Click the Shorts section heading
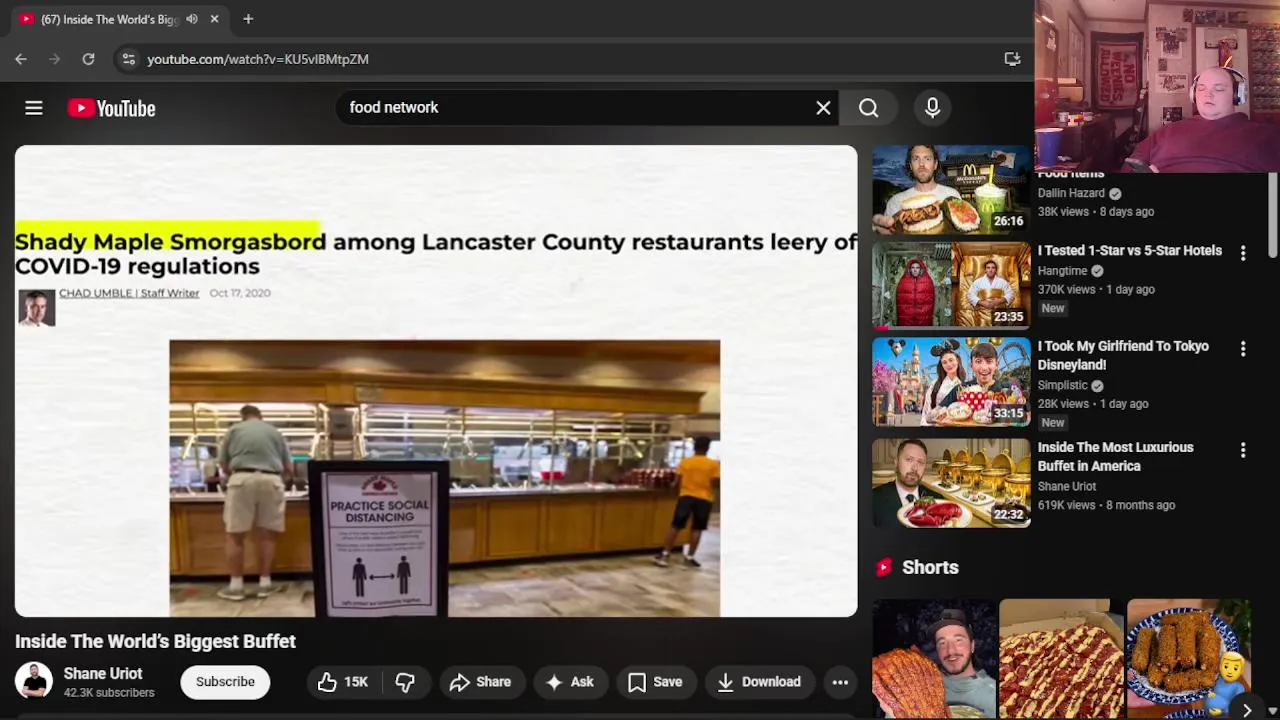 (930, 567)
